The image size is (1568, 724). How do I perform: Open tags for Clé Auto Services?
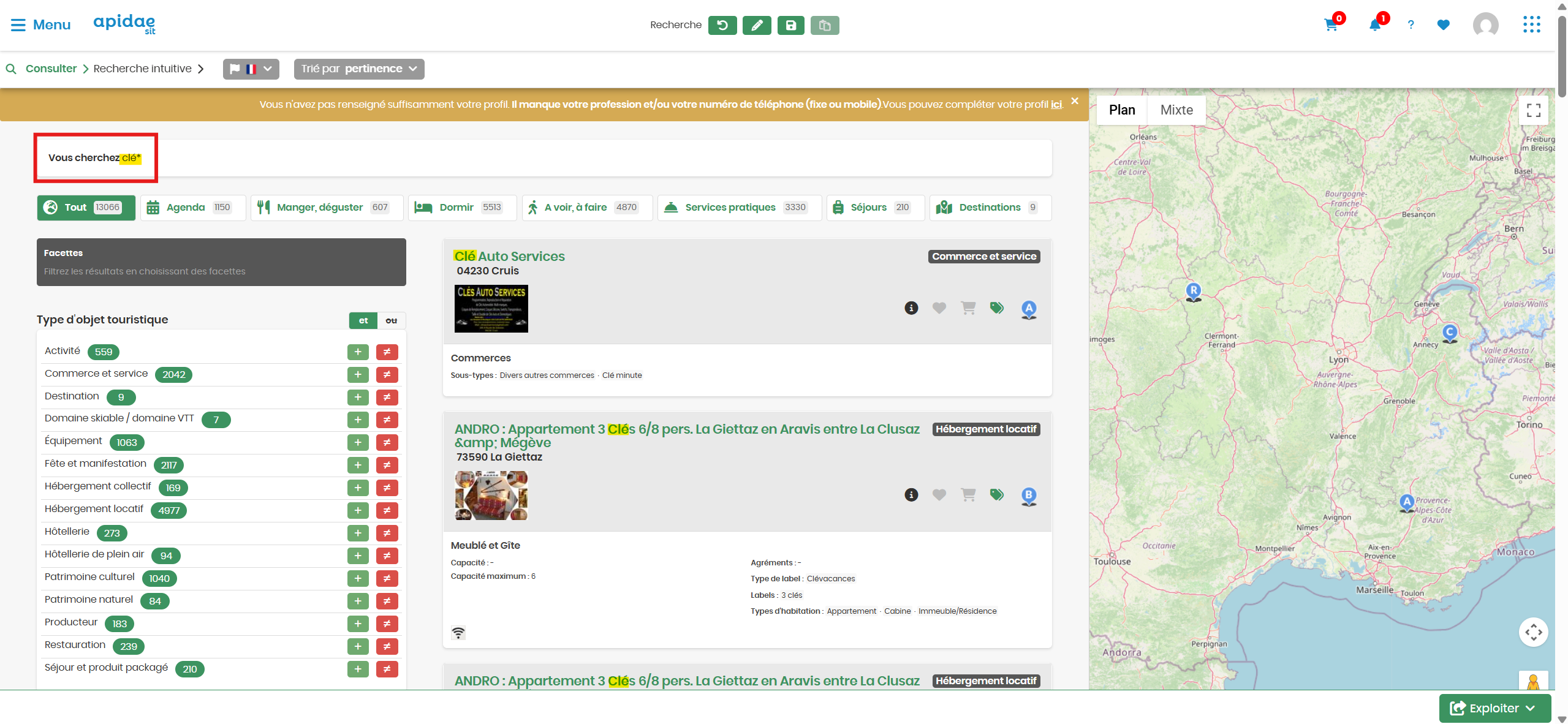point(997,308)
